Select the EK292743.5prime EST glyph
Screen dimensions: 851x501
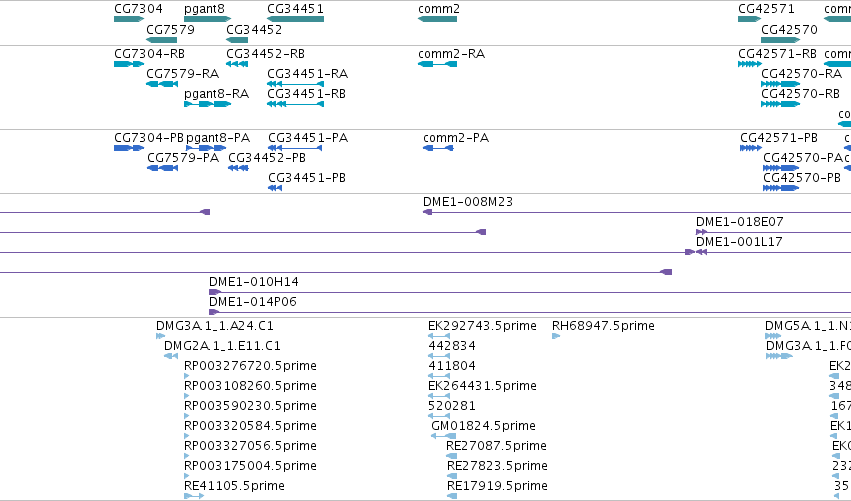click(x=439, y=337)
